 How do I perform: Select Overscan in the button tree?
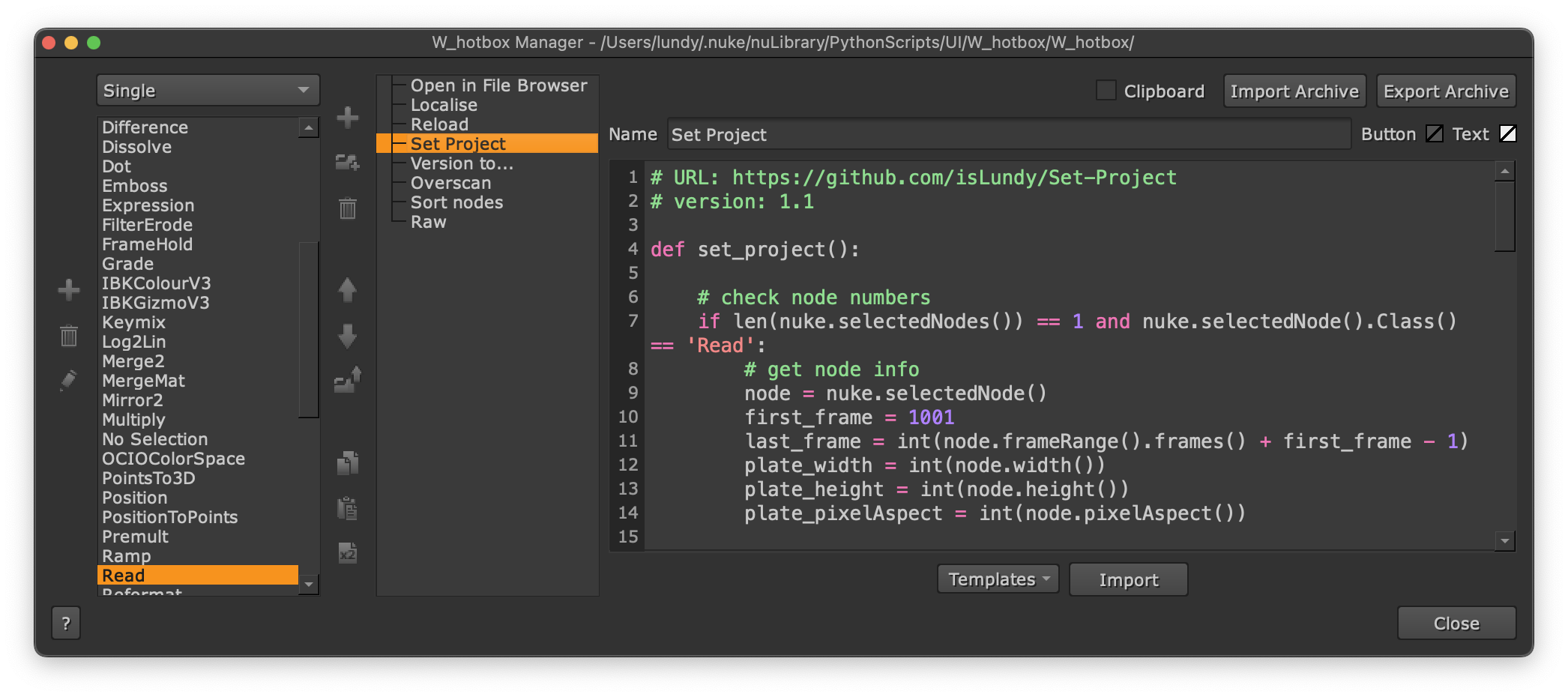point(450,183)
